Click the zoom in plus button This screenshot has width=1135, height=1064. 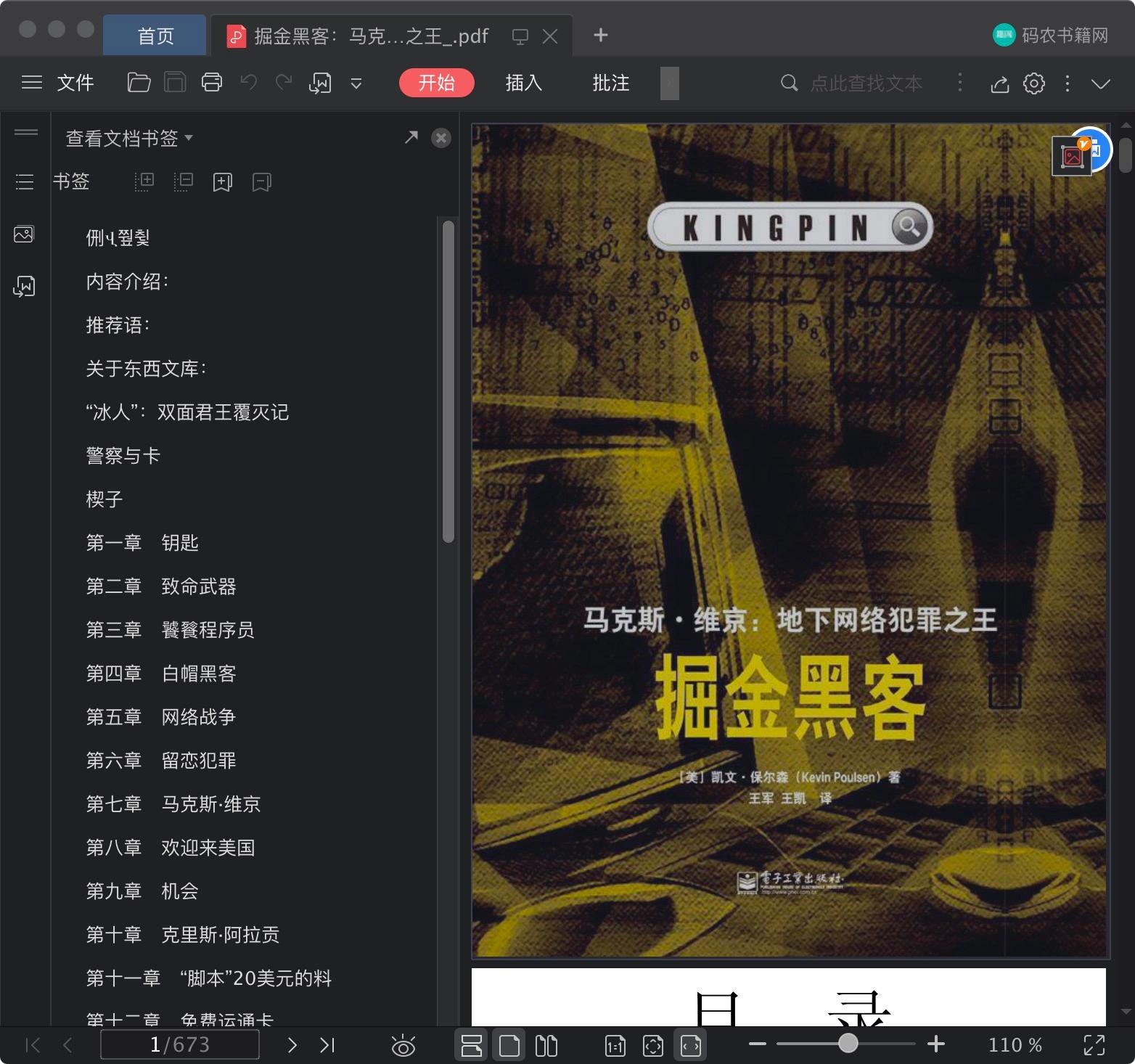tap(936, 1044)
